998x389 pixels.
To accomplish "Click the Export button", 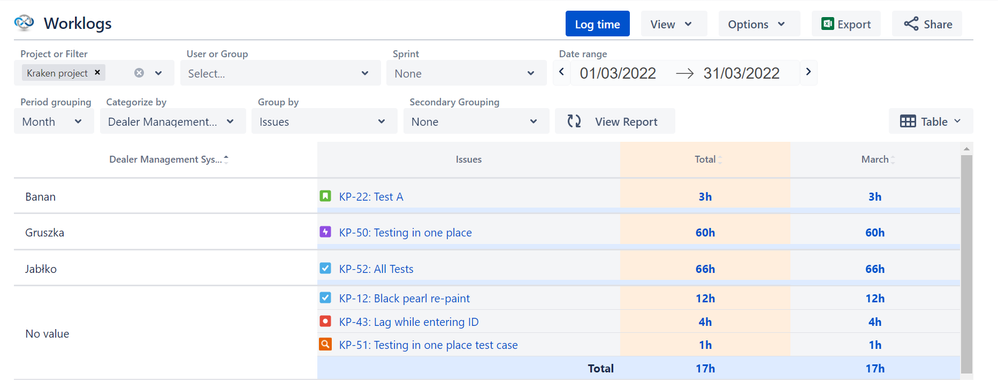I will coord(846,24).
